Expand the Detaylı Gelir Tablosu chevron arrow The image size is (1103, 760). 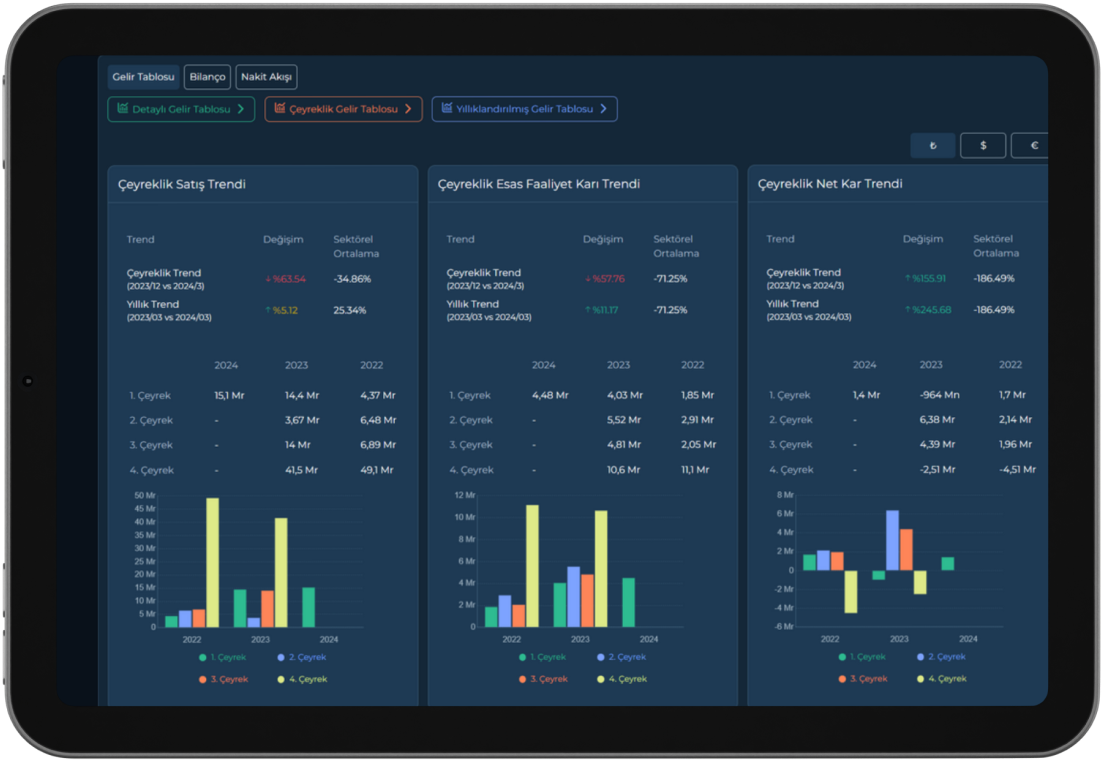(x=241, y=109)
